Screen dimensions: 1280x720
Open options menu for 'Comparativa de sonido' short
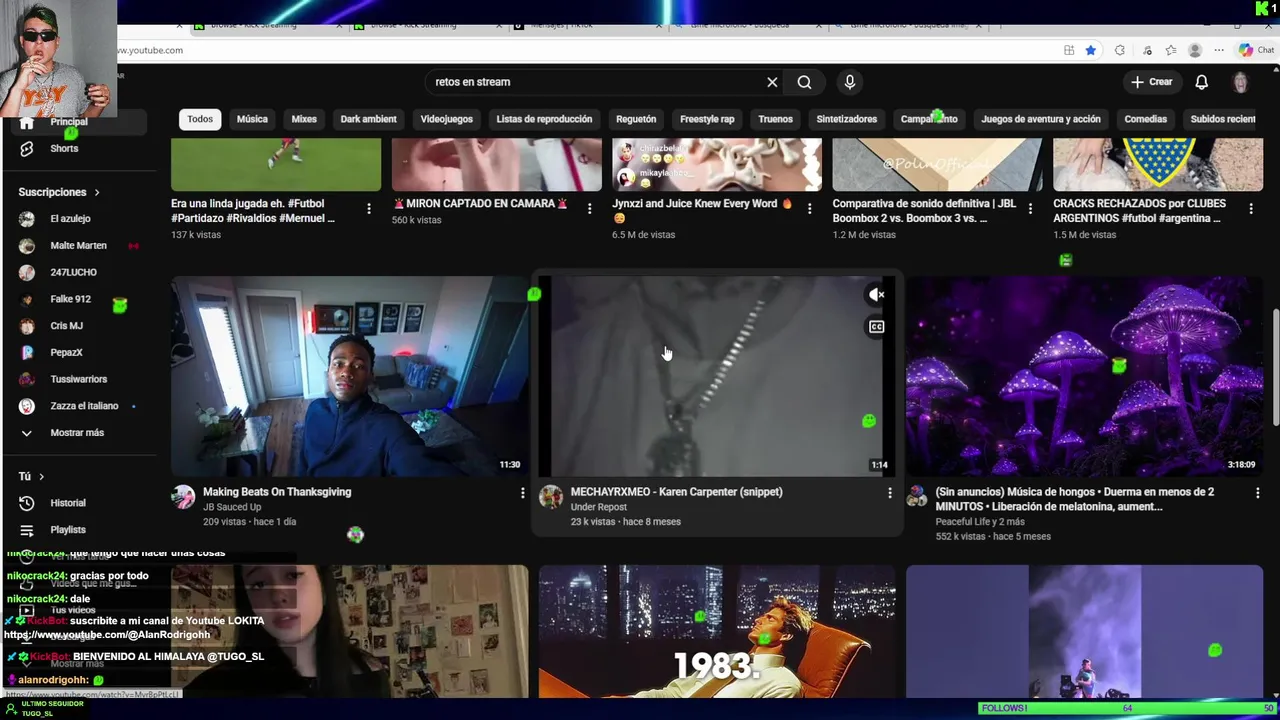point(1030,209)
